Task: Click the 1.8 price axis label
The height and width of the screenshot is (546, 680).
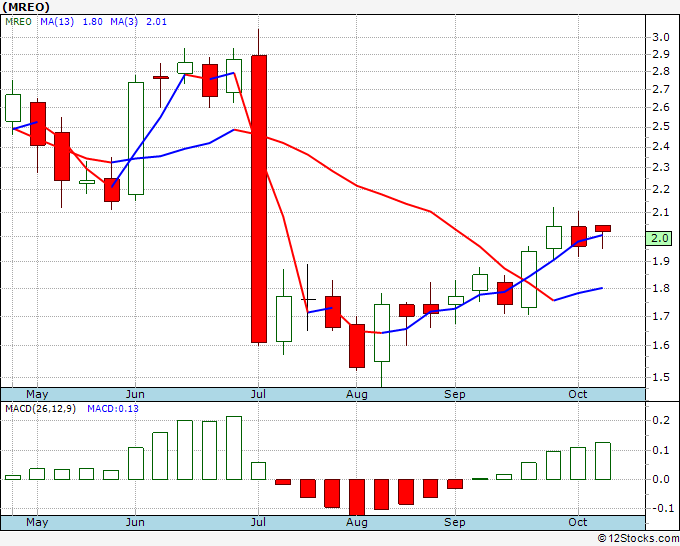Action: pos(661,288)
